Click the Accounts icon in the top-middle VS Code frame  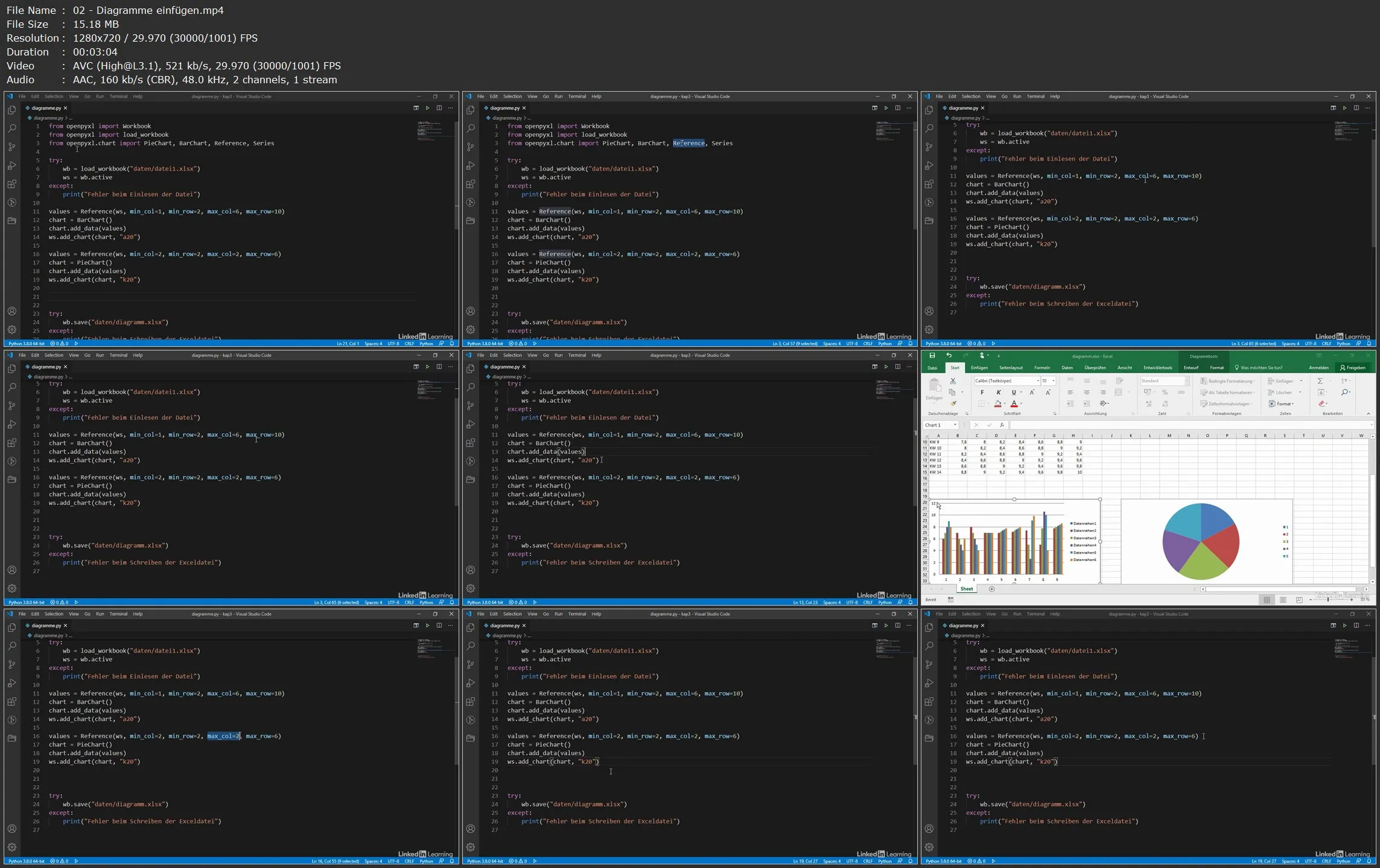(x=471, y=311)
